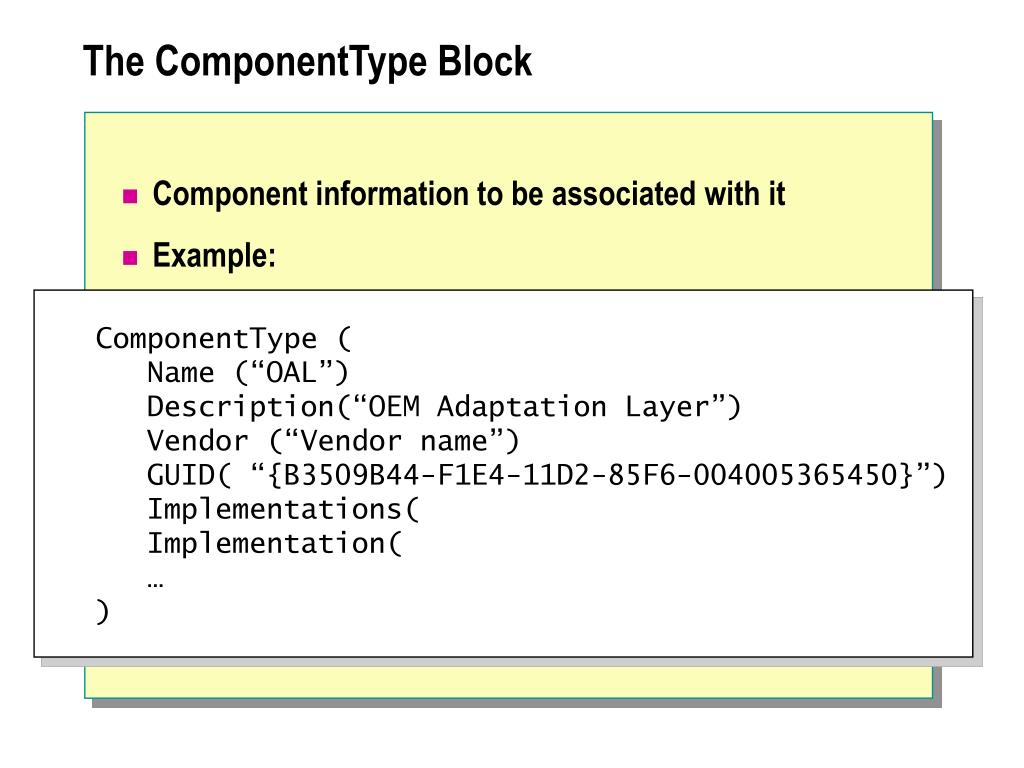Click the yellow panel area above bullets
The height and width of the screenshot is (768, 1024).
508,145
